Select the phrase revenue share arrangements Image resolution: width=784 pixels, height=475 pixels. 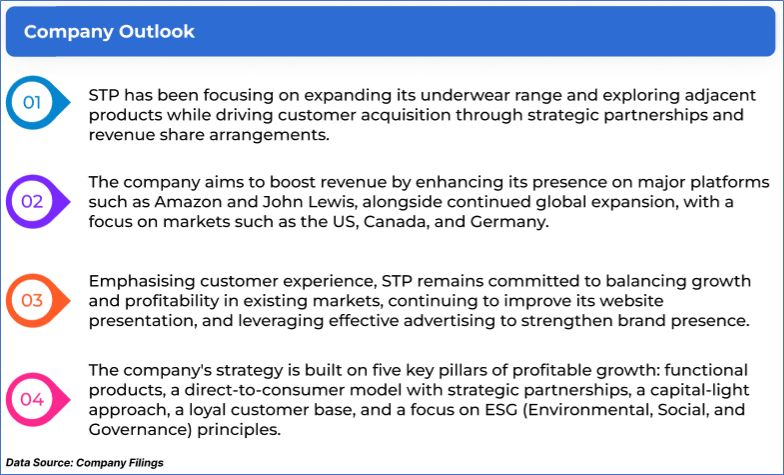pos(208,136)
